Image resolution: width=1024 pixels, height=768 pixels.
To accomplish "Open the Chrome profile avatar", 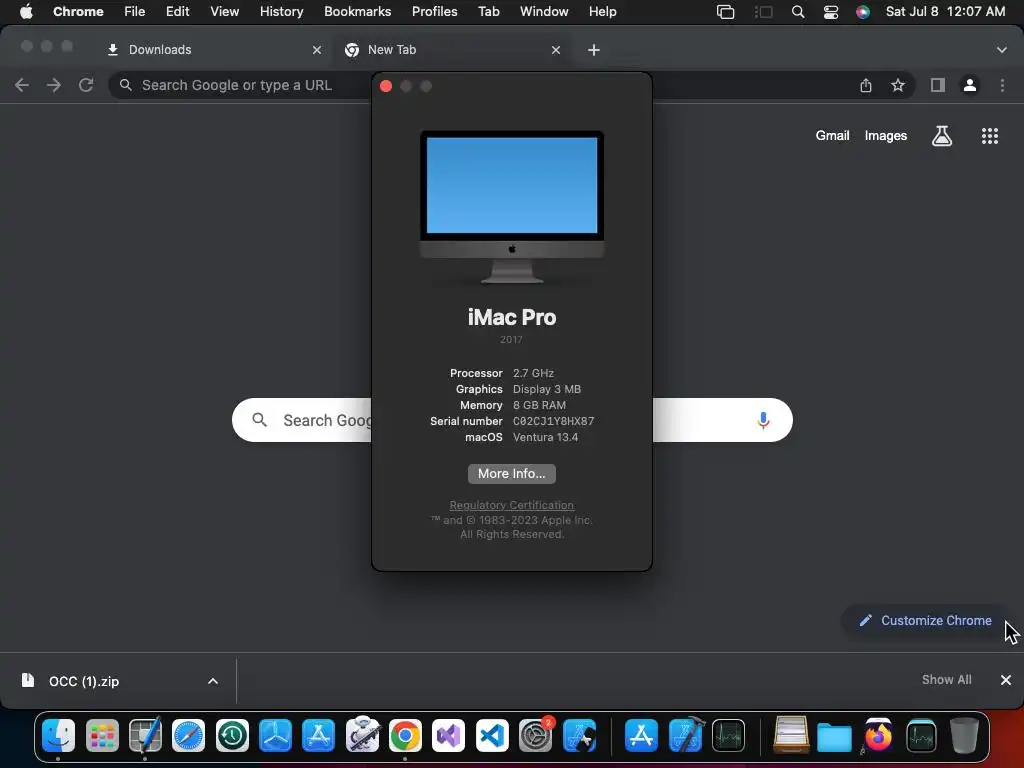I will pos(970,85).
